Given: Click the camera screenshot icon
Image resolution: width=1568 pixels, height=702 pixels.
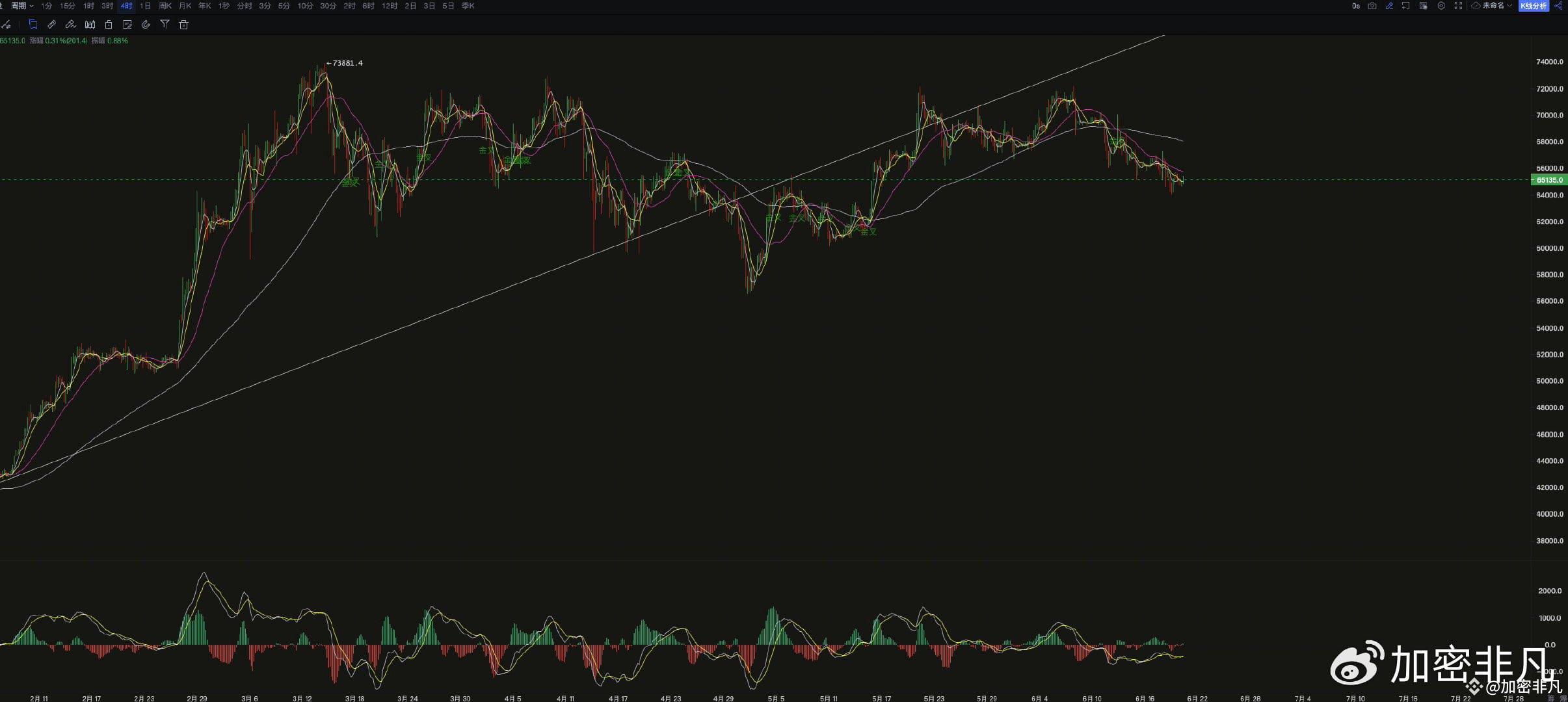Looking at the screenshot, I should (1372, 6).
